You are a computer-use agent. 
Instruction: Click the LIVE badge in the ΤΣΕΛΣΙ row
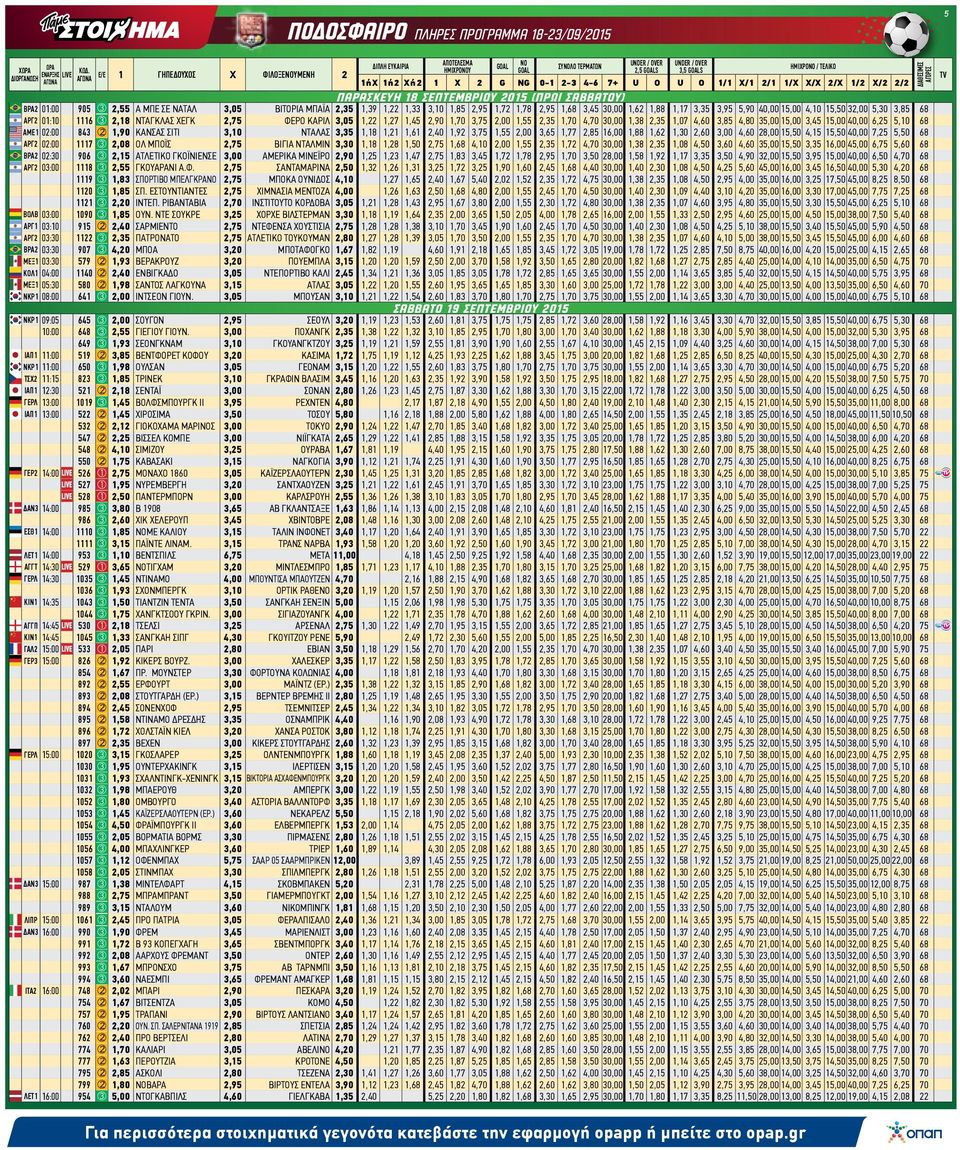coord(67,626)
